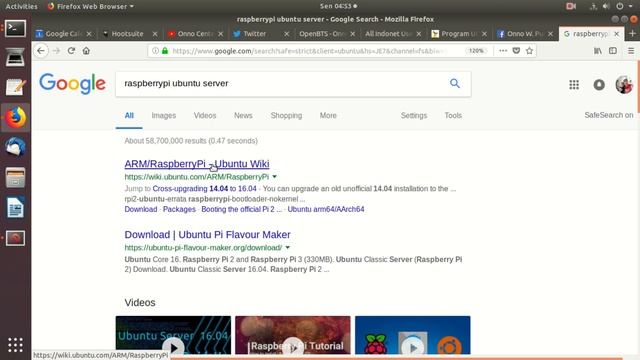The width and height of the screenshot is (640, 360).
Task: Select the News search tab
Action: 243,116
